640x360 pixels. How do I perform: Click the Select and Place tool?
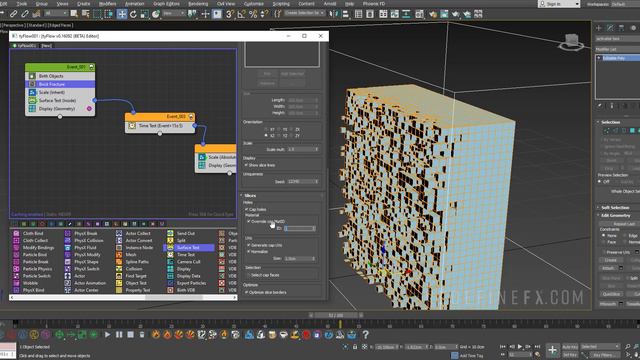coord(156,14)
